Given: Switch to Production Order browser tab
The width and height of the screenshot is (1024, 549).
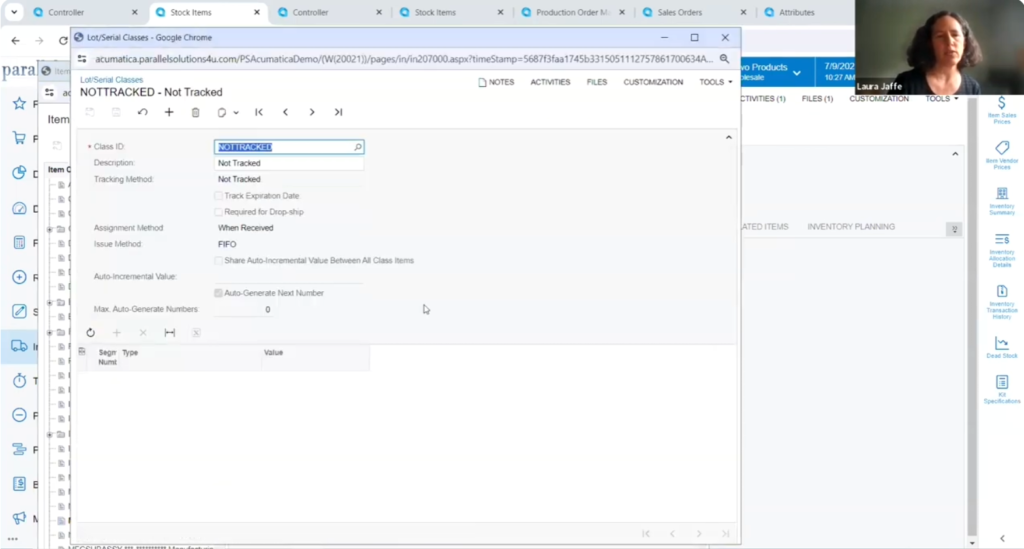Looking at the screenshot, I should [x=573, y=12].
